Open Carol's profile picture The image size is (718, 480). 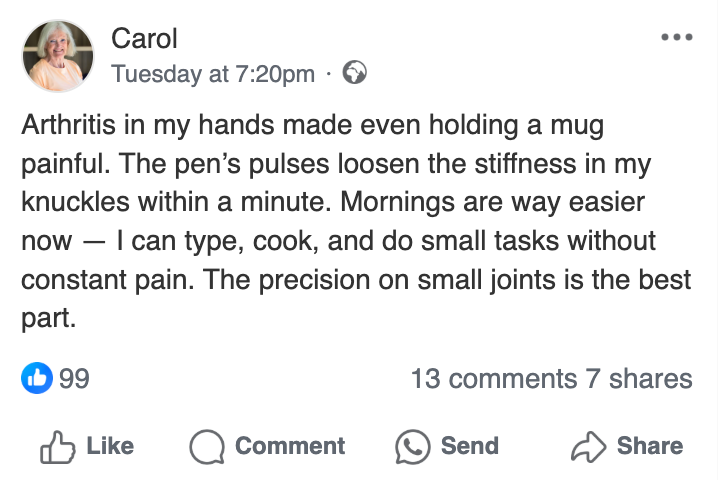pos(58,56)
